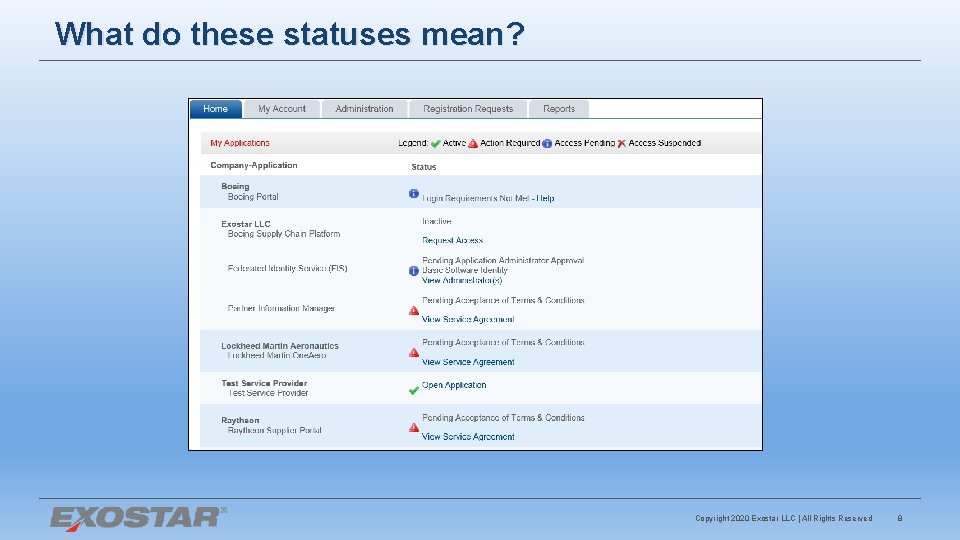This screenshot has height=540, width=960.
Task: Click the Active green check legend icon
Action: [x=435, y=143]
